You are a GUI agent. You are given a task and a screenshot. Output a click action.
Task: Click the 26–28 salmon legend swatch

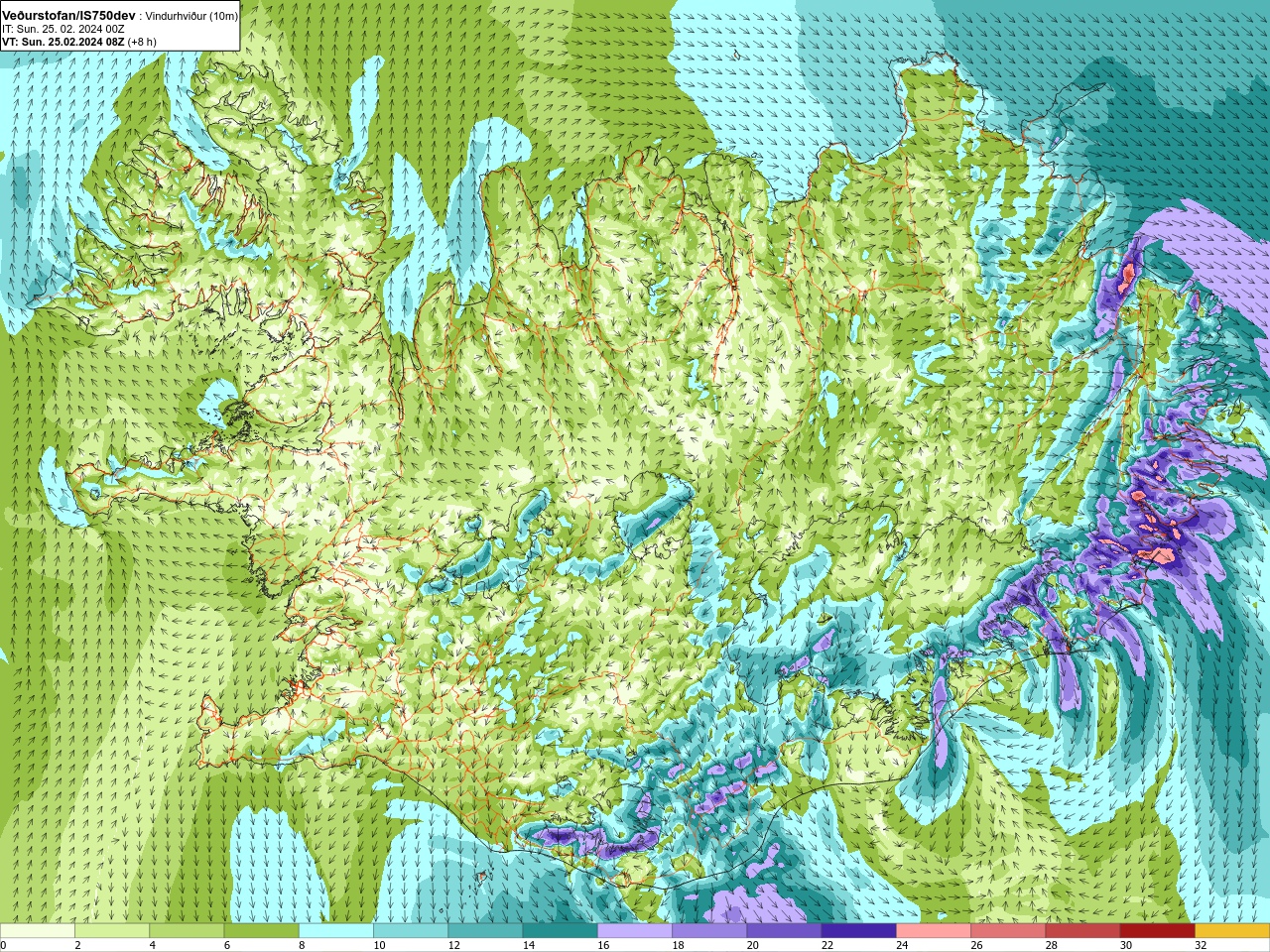[1008, 931]
